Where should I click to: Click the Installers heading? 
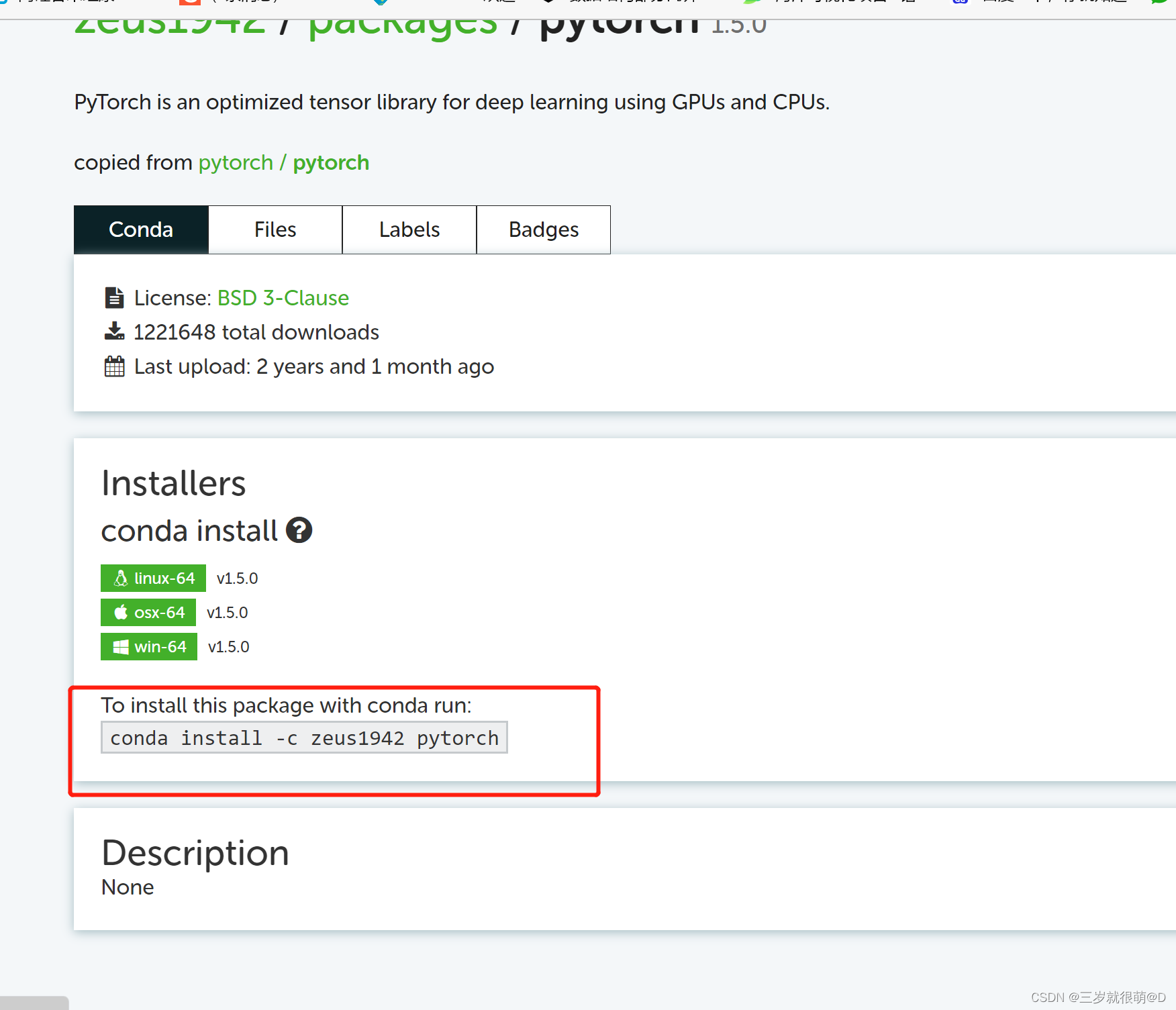pyautogui.click(x=174, y=483)
